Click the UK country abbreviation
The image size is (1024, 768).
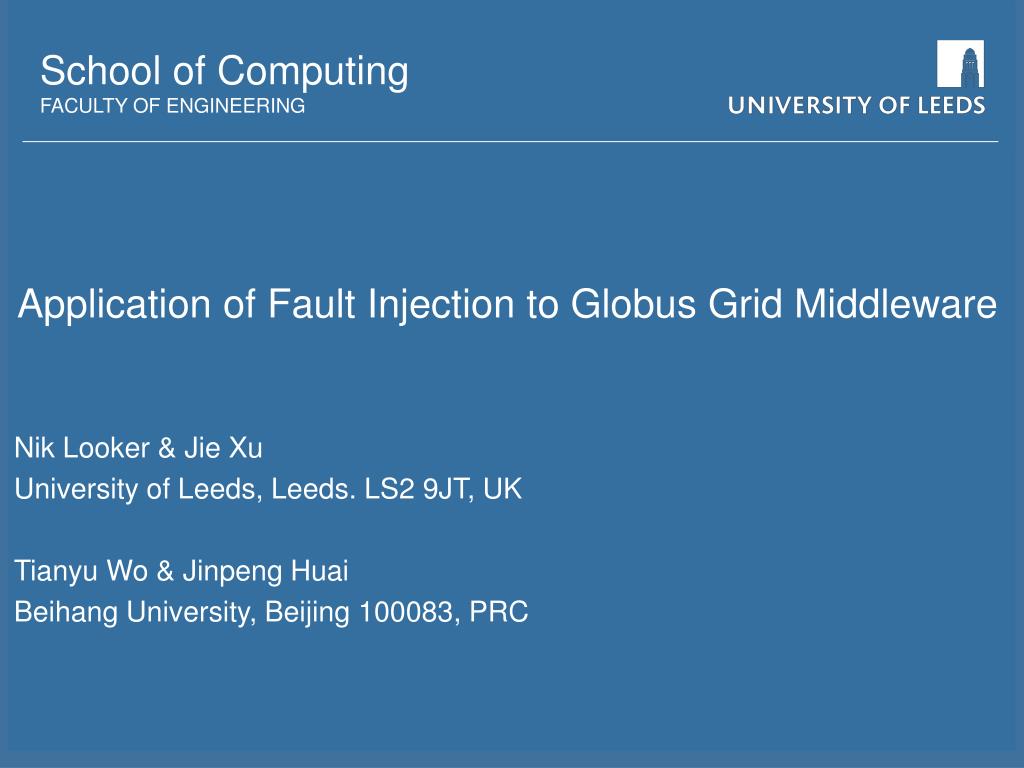tap(502, 489)
